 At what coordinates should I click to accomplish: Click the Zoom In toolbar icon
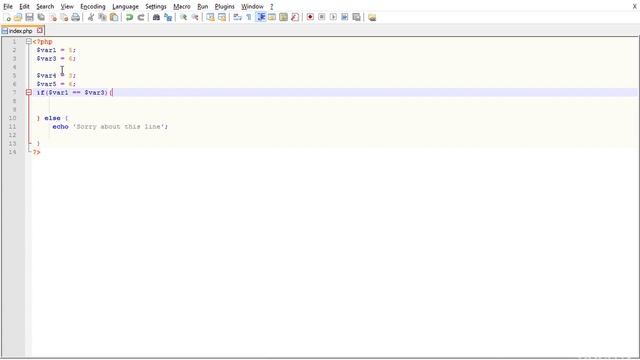183,17
